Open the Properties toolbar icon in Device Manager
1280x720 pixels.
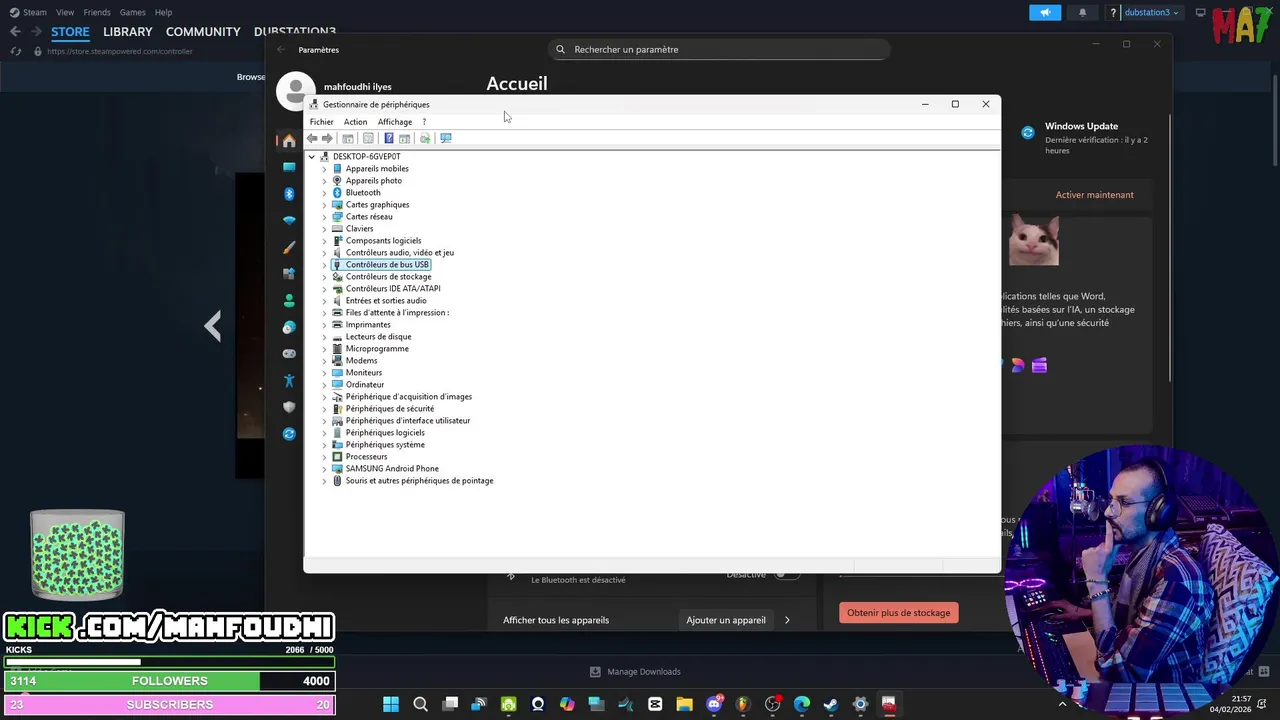click(368, 138)
